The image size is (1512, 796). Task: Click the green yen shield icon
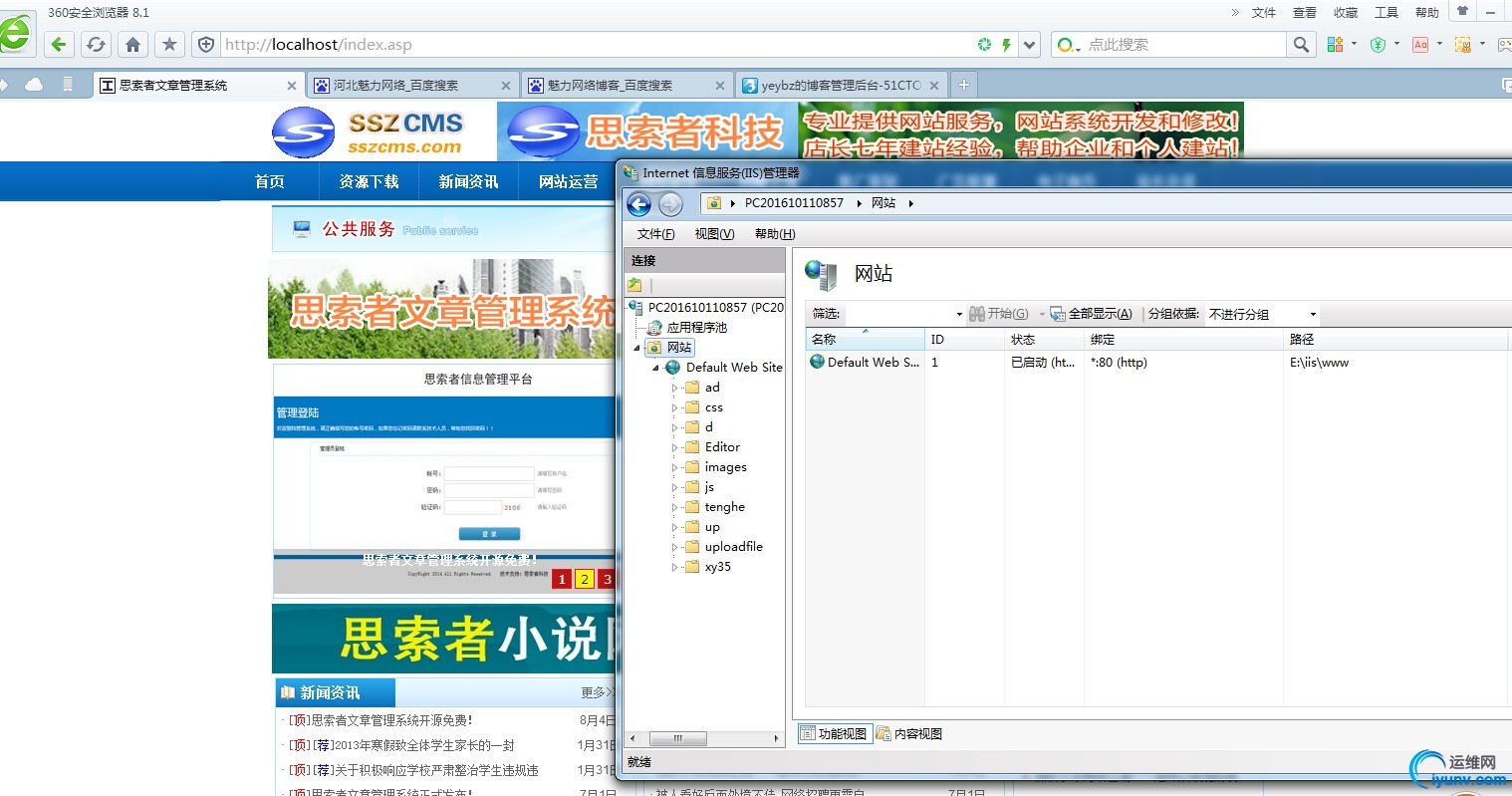1379,44
